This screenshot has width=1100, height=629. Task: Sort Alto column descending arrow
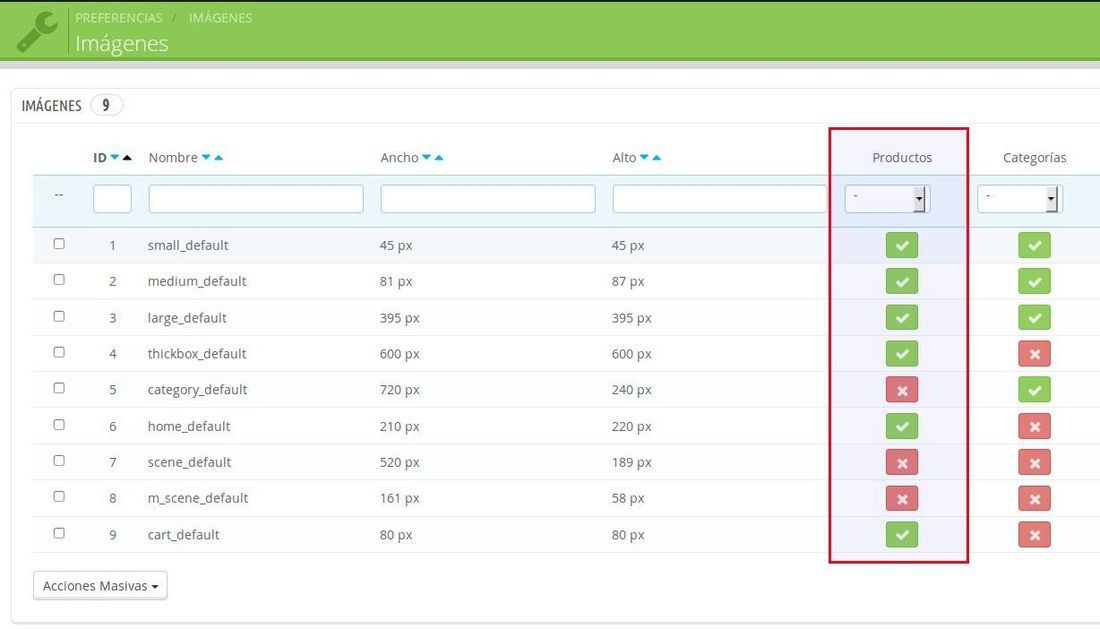(644, 158)
